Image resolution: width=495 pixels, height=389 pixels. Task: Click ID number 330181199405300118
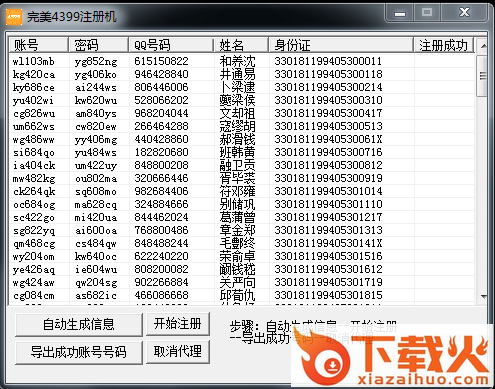[328, 74]
